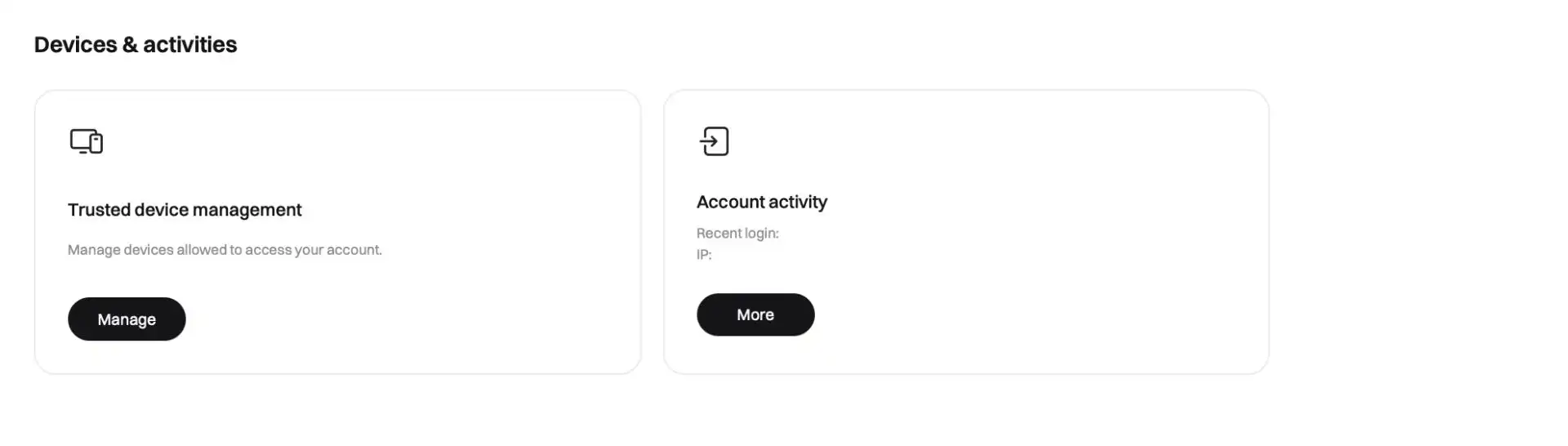The width and height of the screenshot is (1568, 446).
Task: Click the 'Manage devices allowed' description text
Action: click(225, 250)
